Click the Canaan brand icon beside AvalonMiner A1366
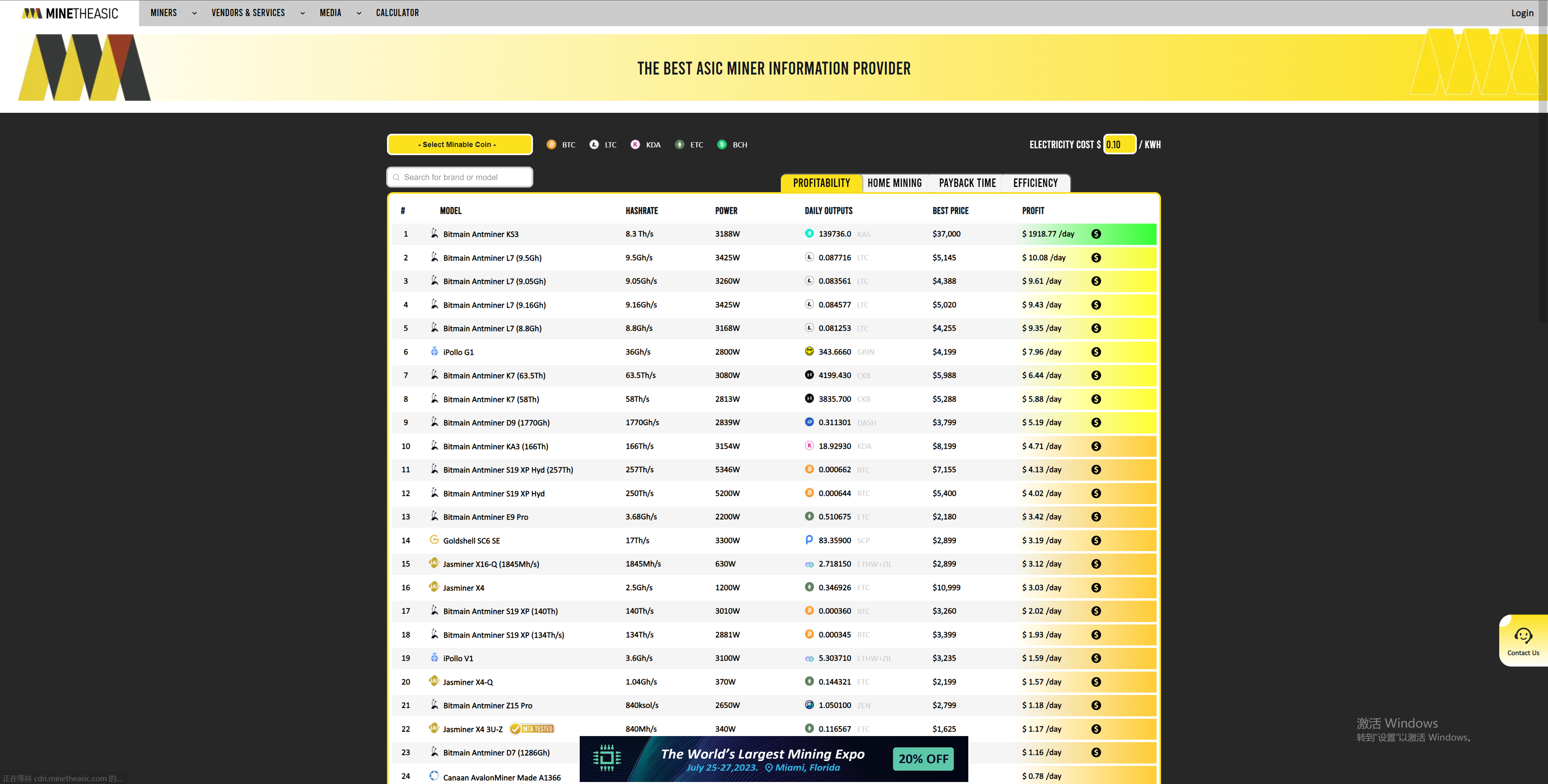The height and width of the screenshot is (784, 1548). [435, 776]
